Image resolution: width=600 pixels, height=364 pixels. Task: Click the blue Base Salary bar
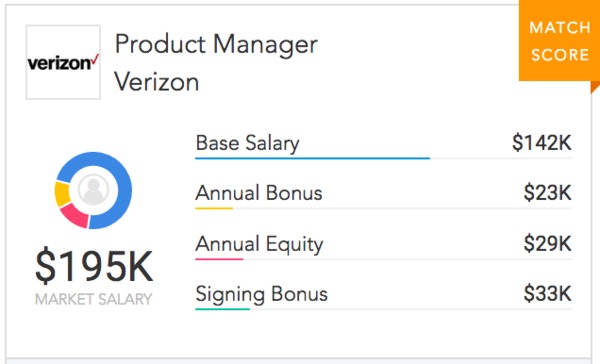[313, 158]
